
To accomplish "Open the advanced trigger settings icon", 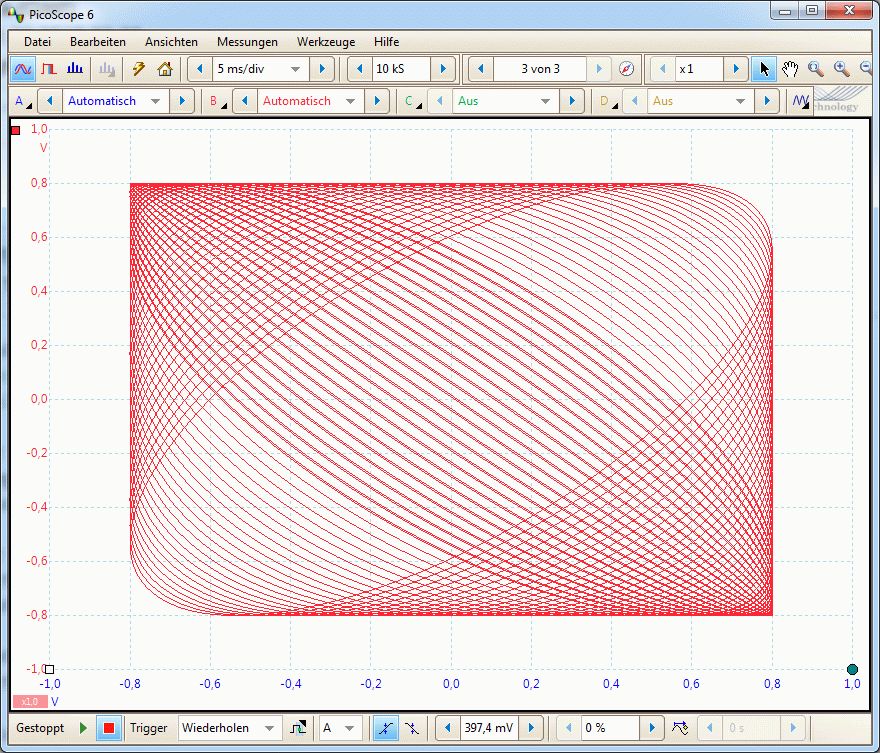I will point(298,728).
